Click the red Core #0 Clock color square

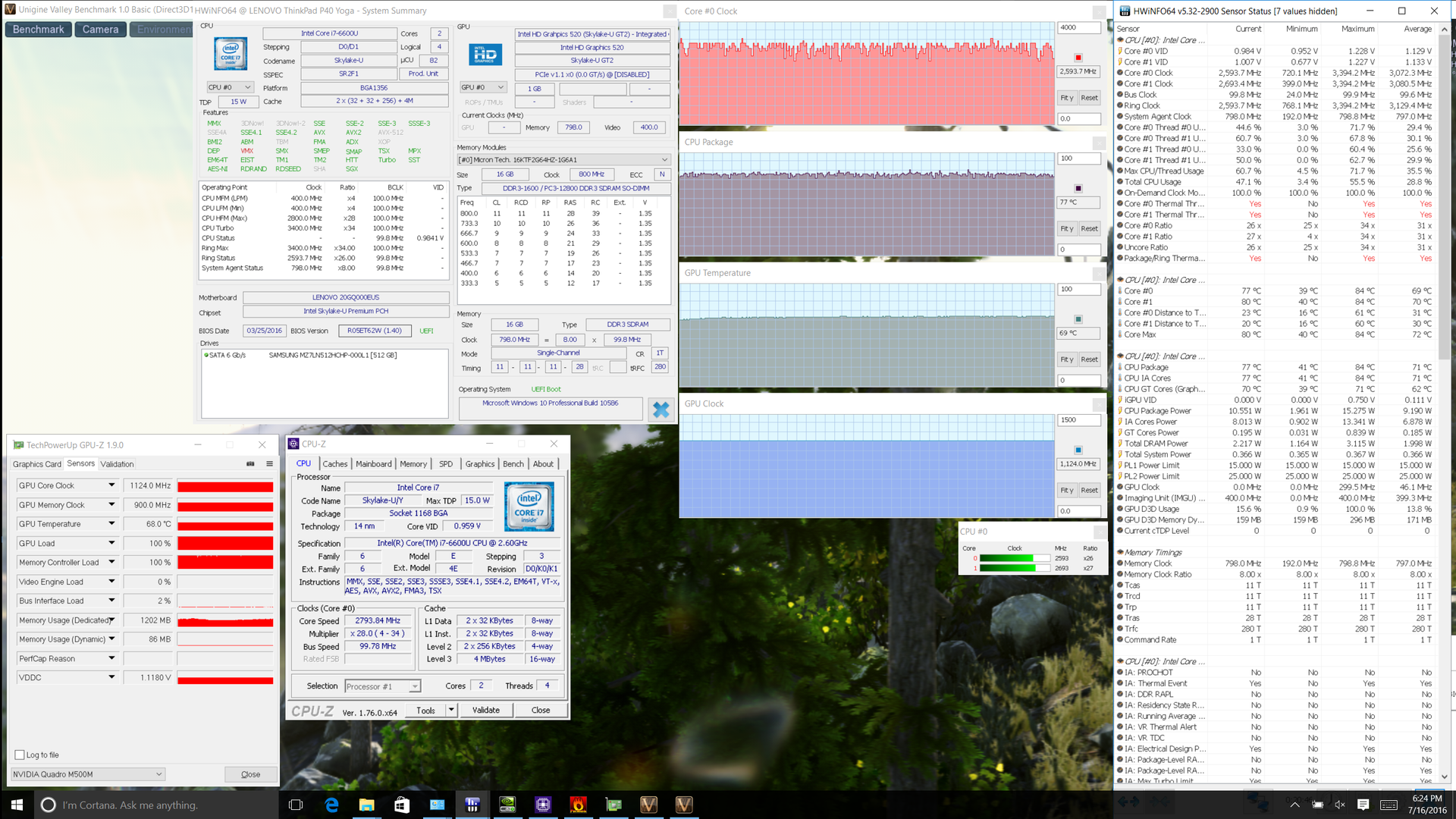pyautogui.click(x=1078, y=58)
